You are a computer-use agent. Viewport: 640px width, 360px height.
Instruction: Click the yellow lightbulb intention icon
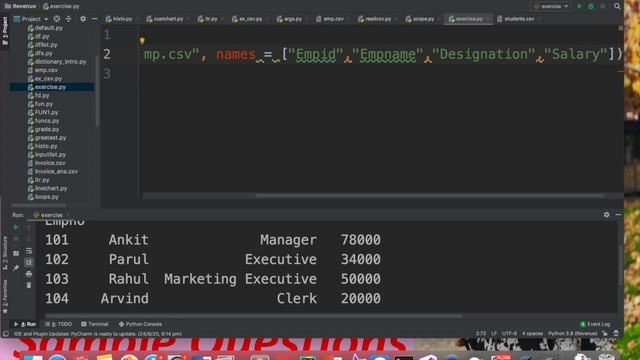142,40
